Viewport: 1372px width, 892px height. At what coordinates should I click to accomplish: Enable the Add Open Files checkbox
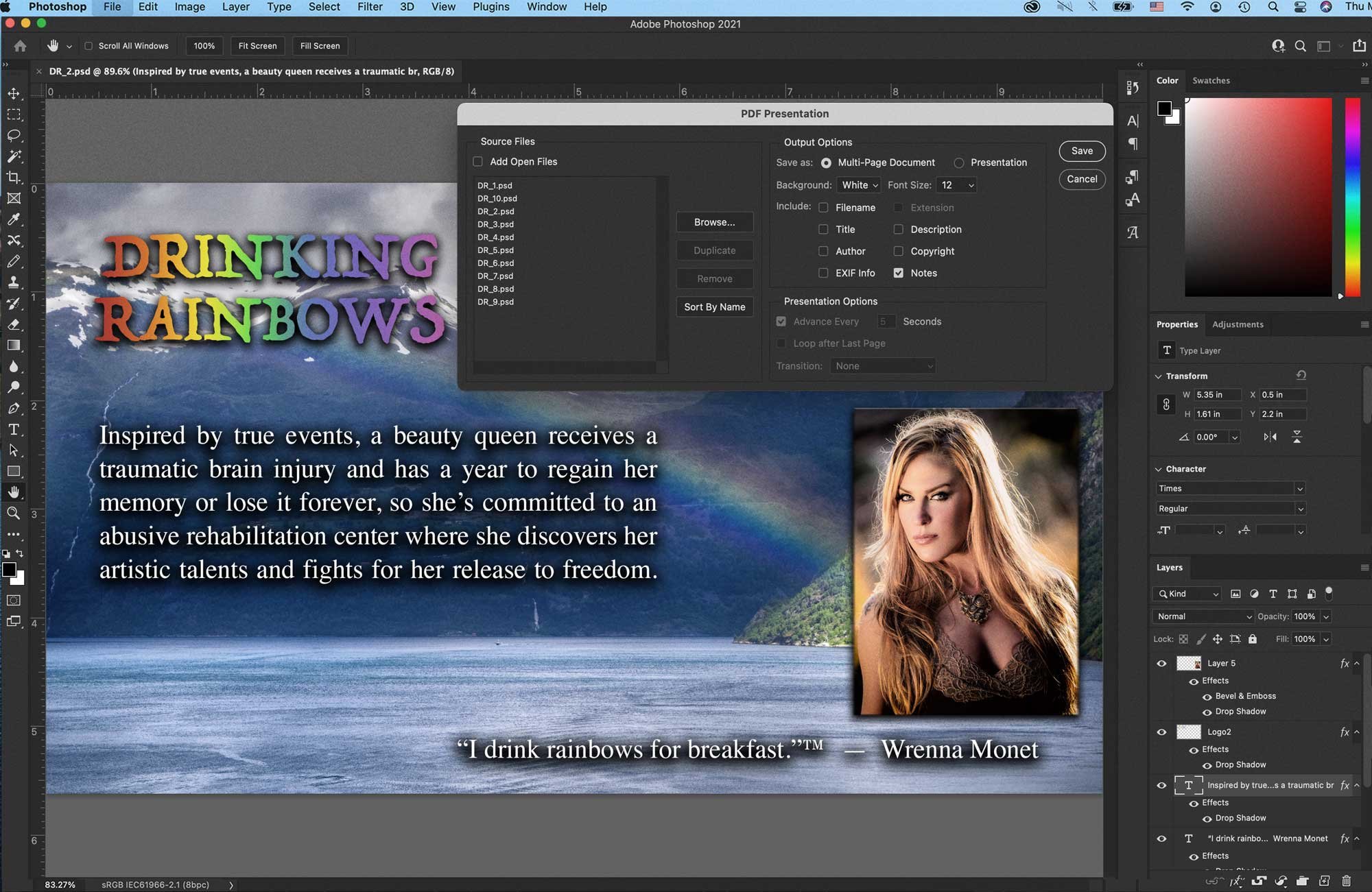pyautogui.click(x=477, y=162)
